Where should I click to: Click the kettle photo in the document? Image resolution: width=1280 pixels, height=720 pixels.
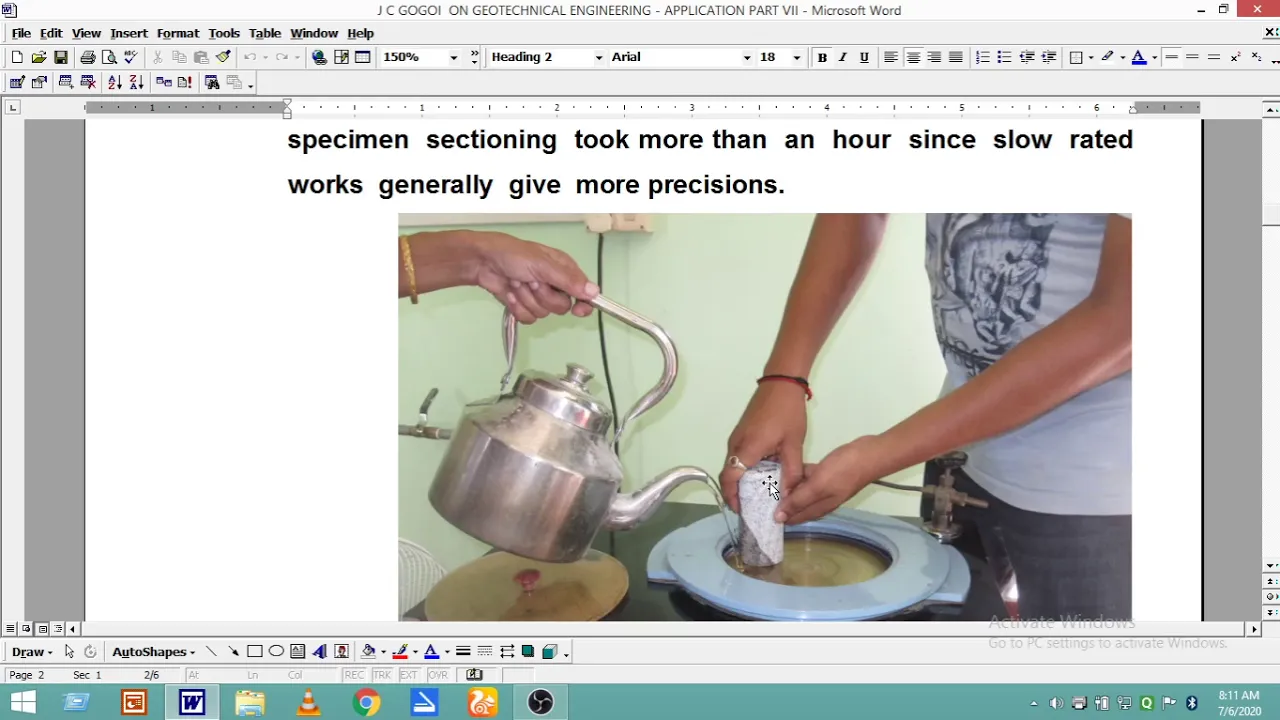pyautogui.click(x=764, y=417)
